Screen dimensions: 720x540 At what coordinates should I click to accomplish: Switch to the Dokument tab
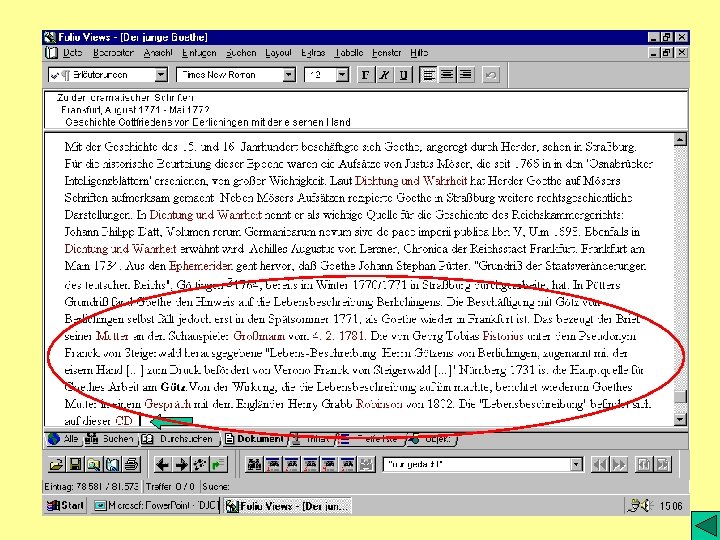[254, 439]
